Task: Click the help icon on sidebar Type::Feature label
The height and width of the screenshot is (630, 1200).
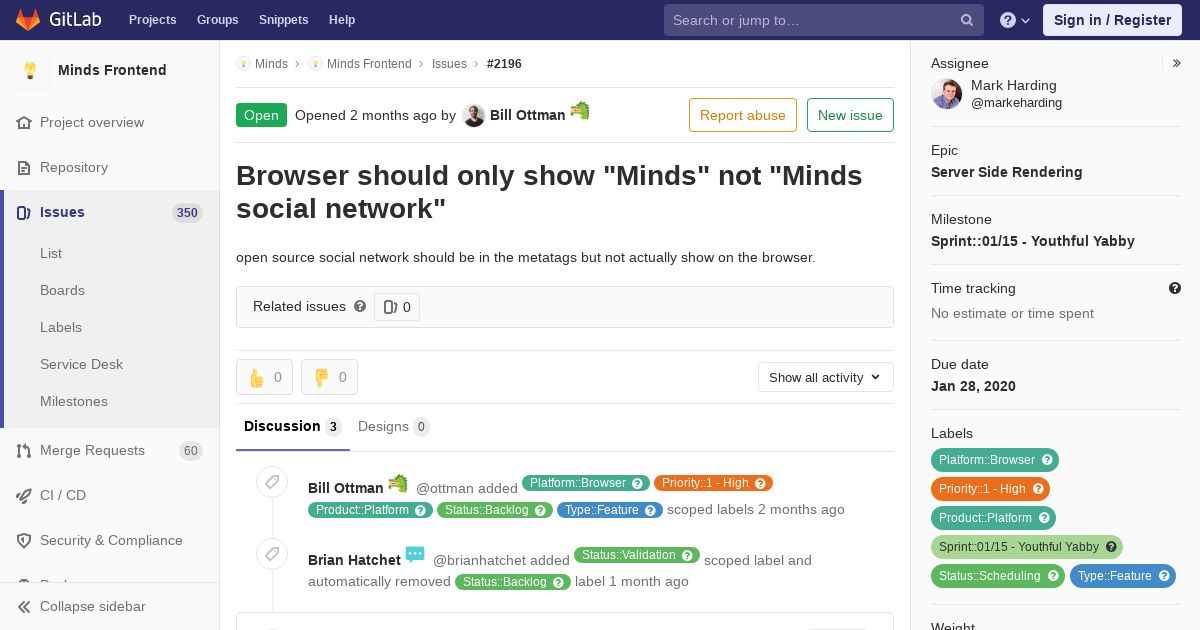Action: coord(1164,576)
